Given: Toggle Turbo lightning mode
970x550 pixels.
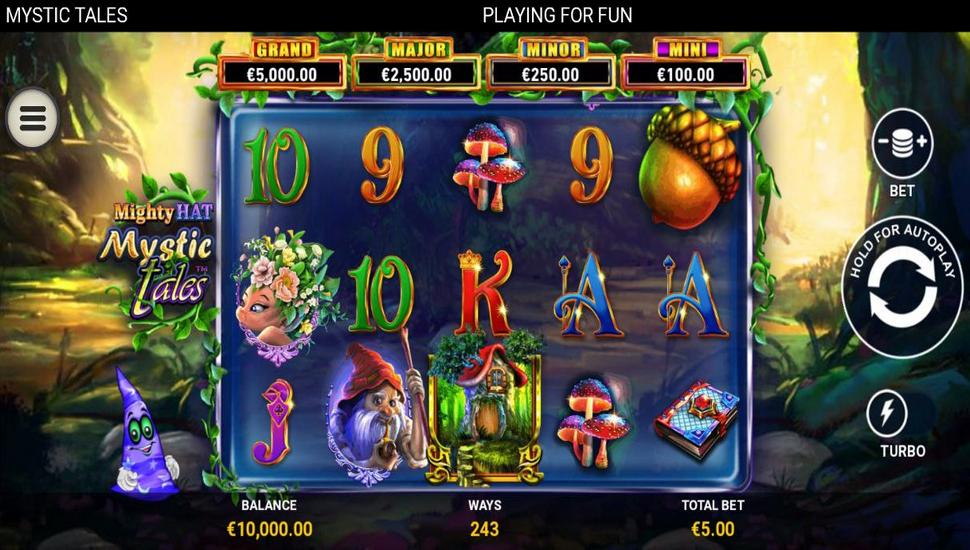Looking at the screenshot, I should pos(886,413).
